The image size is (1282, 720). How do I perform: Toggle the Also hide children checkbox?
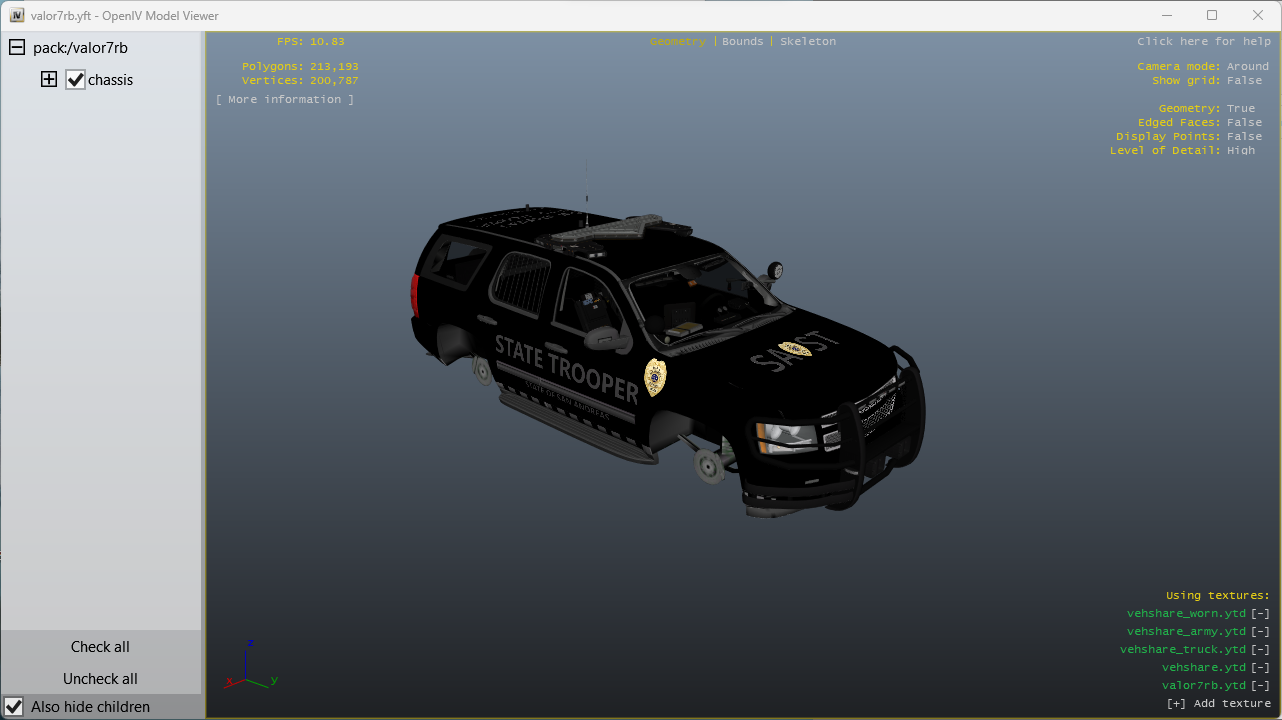[x=14, y=707]
